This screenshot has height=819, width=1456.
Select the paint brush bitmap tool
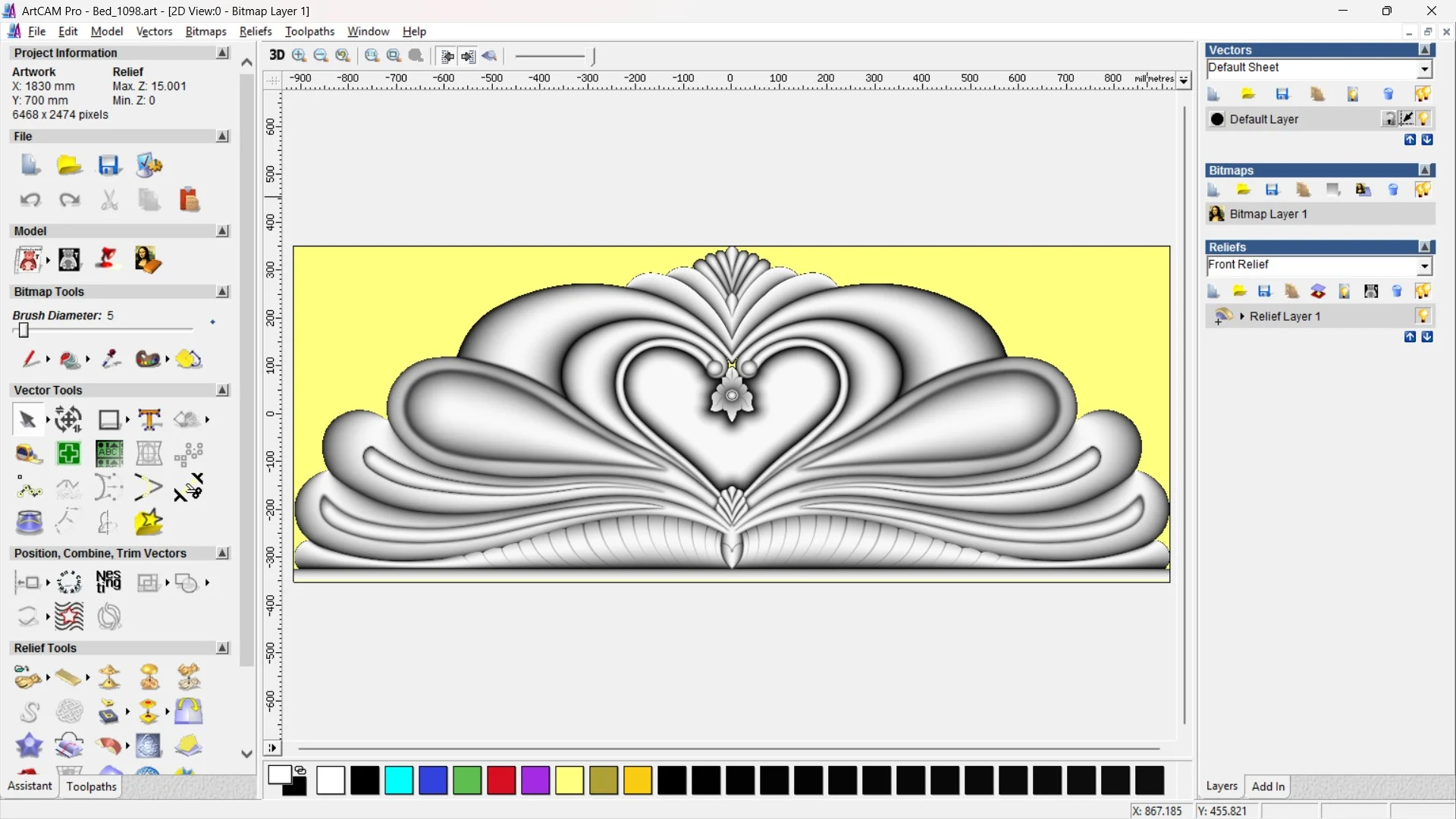30,359
